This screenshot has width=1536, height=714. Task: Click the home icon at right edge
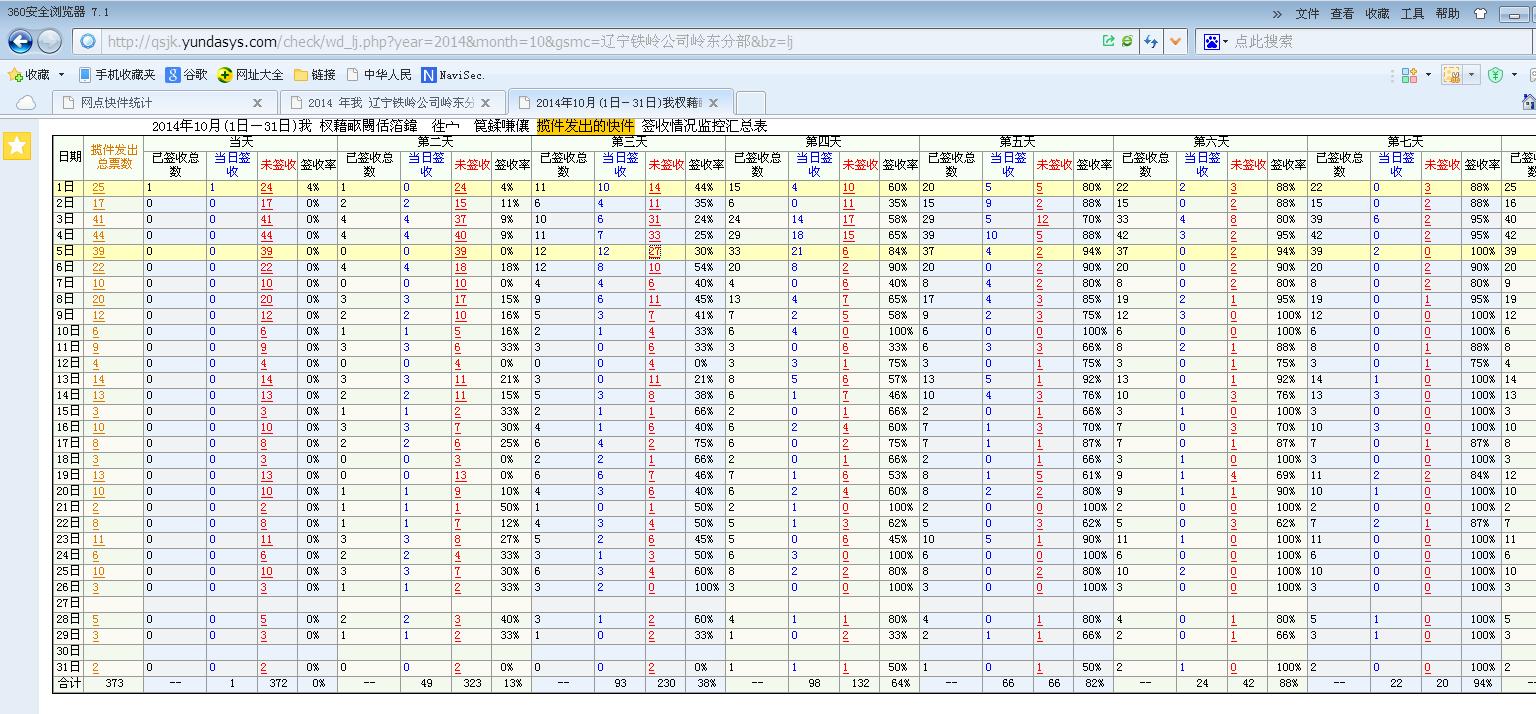pos(1528,102)
